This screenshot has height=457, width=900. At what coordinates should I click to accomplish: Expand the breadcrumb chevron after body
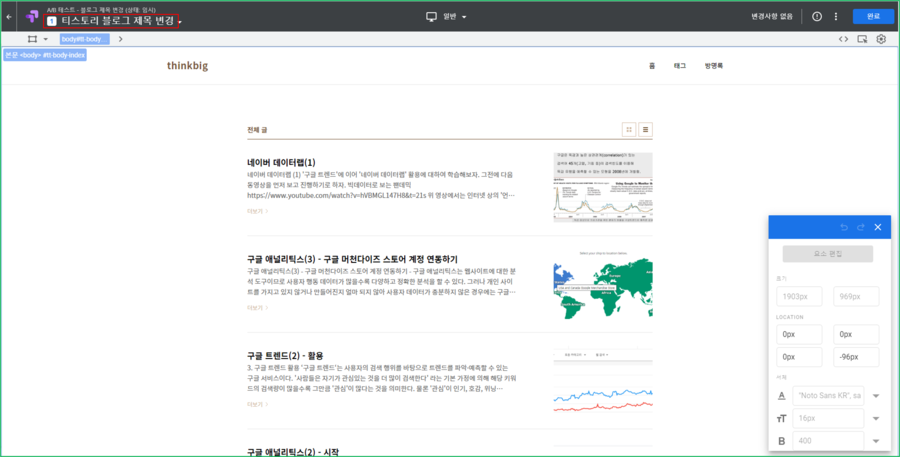[x=121, y=39]
